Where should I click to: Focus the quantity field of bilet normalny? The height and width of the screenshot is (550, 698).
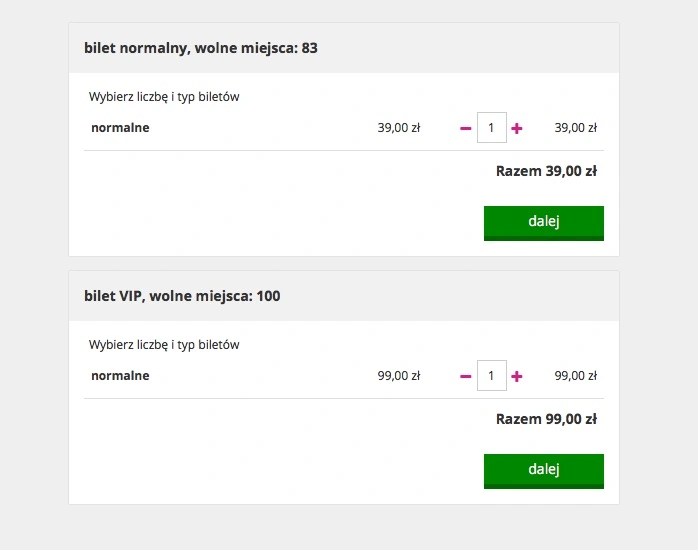492,128
